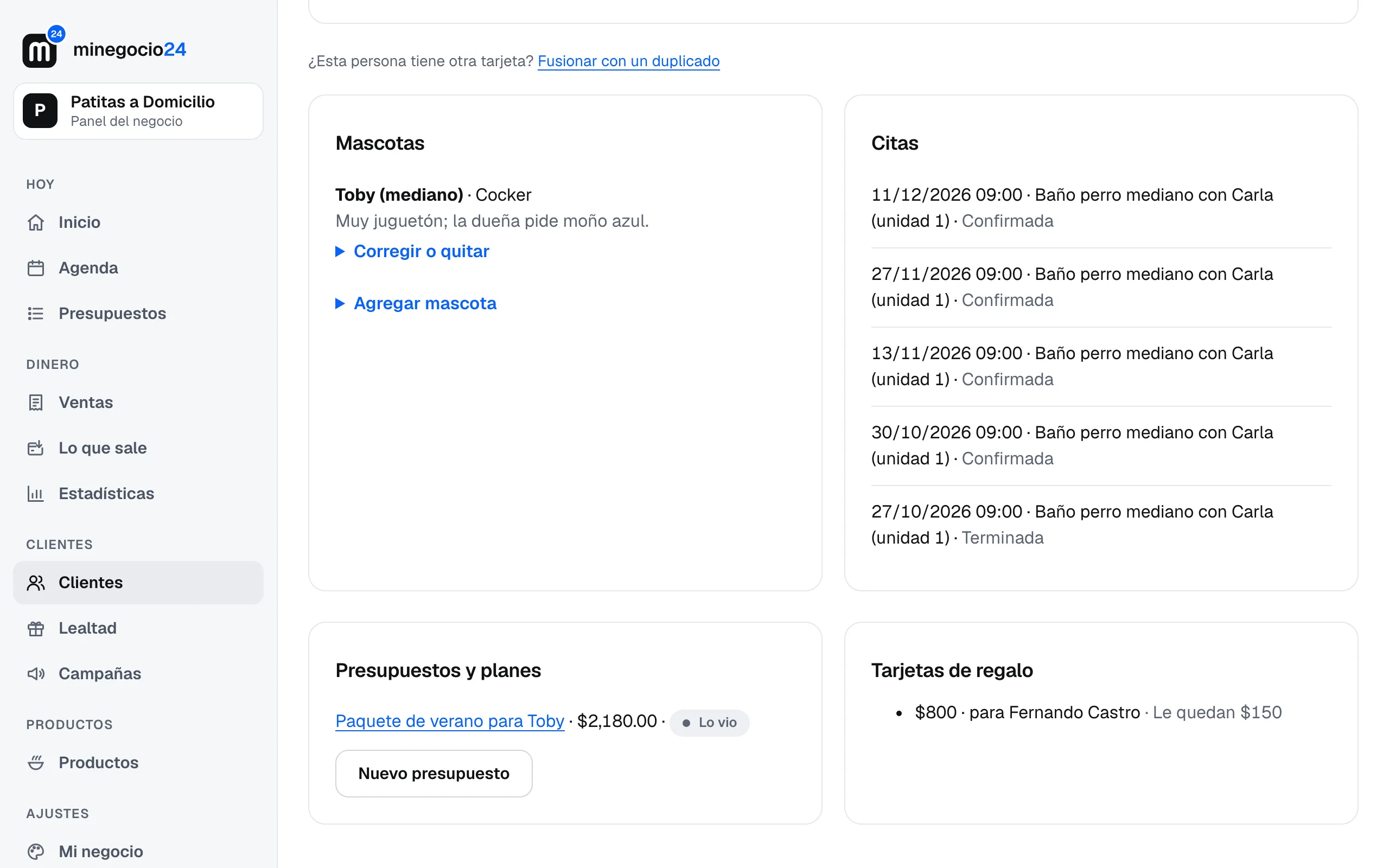Click the Nuevo presupuesto button
Viewport: 1389px width, 868px height.
pos(434,773)
